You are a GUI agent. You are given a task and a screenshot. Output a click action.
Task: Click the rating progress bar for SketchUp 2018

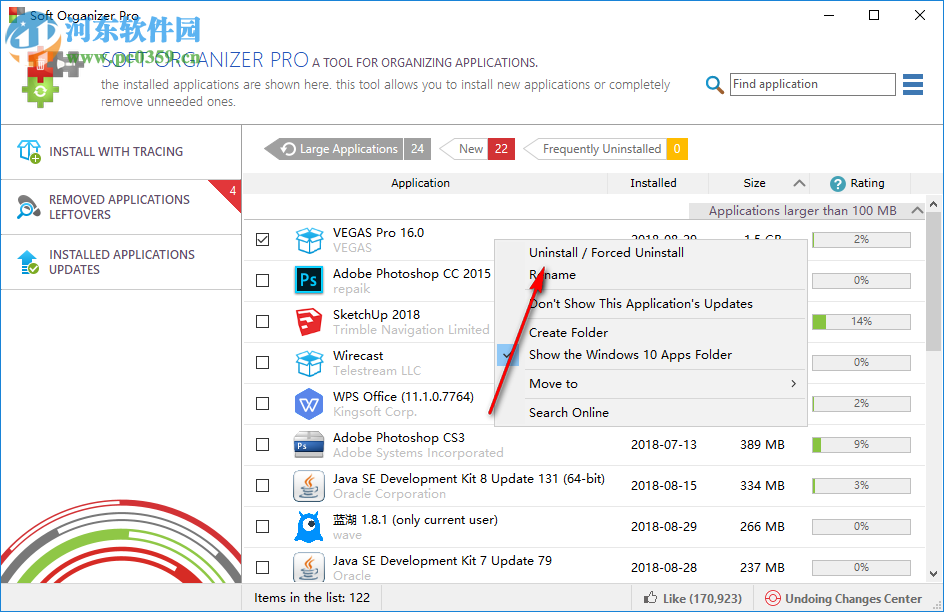[860, 321]
